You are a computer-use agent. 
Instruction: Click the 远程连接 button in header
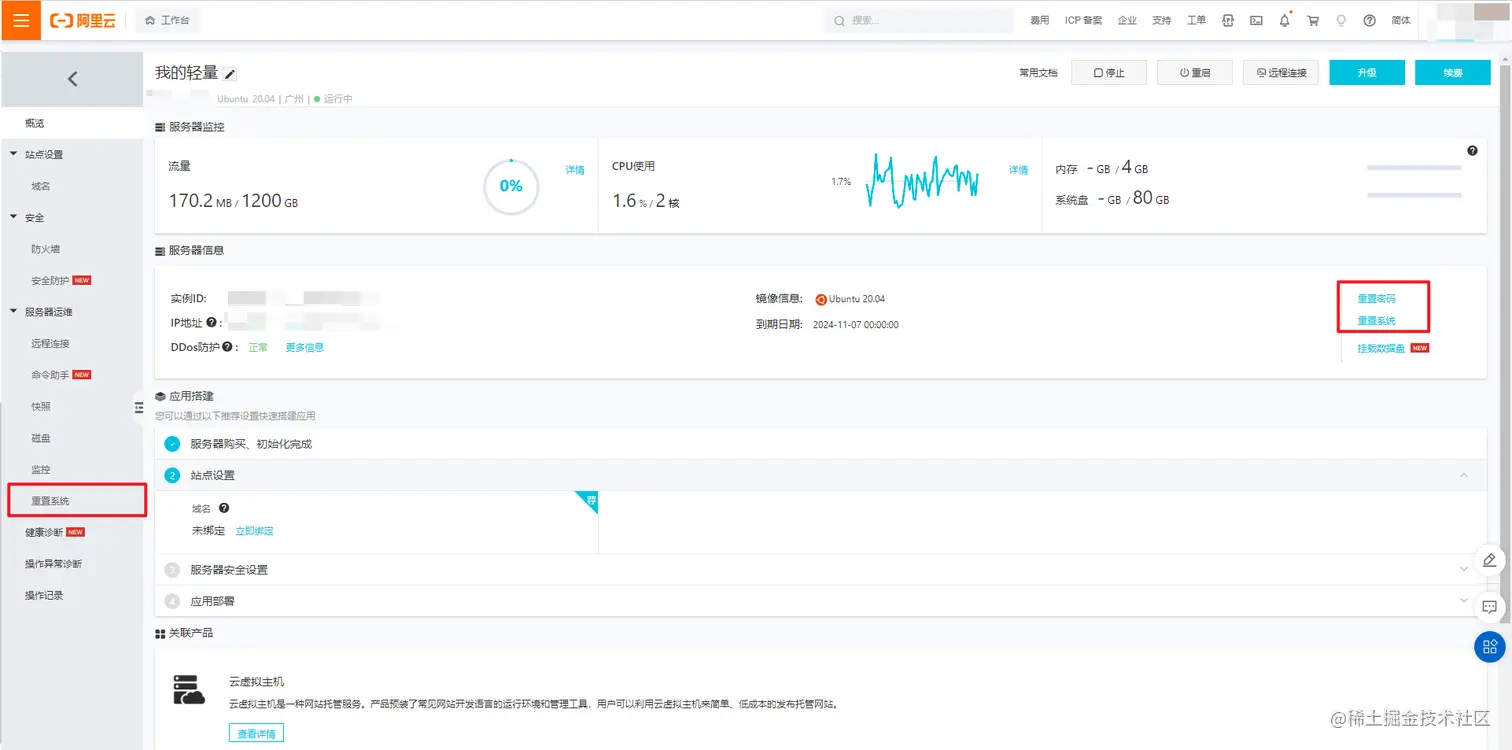click(1281, 73)
